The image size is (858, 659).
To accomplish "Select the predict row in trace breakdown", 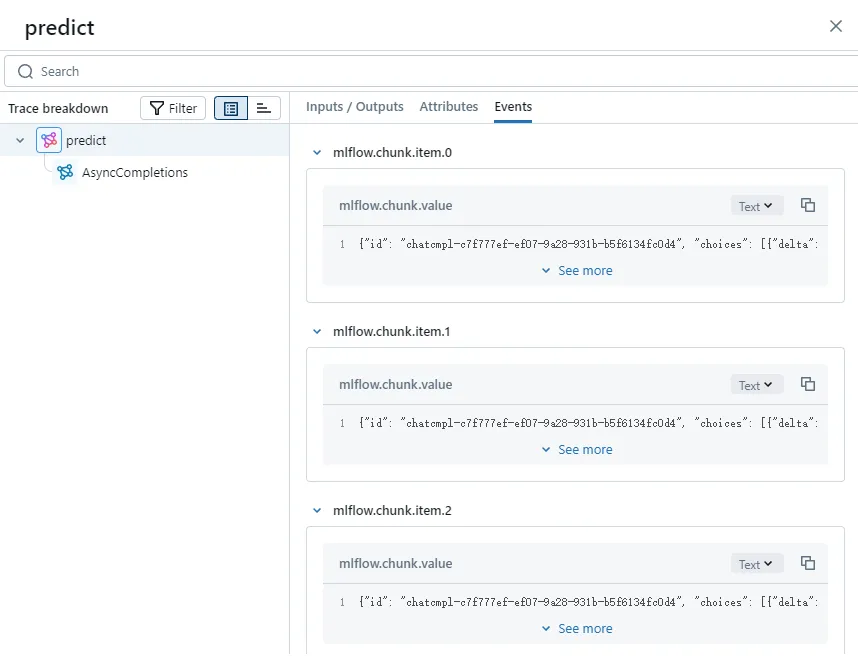I will 144,140.
